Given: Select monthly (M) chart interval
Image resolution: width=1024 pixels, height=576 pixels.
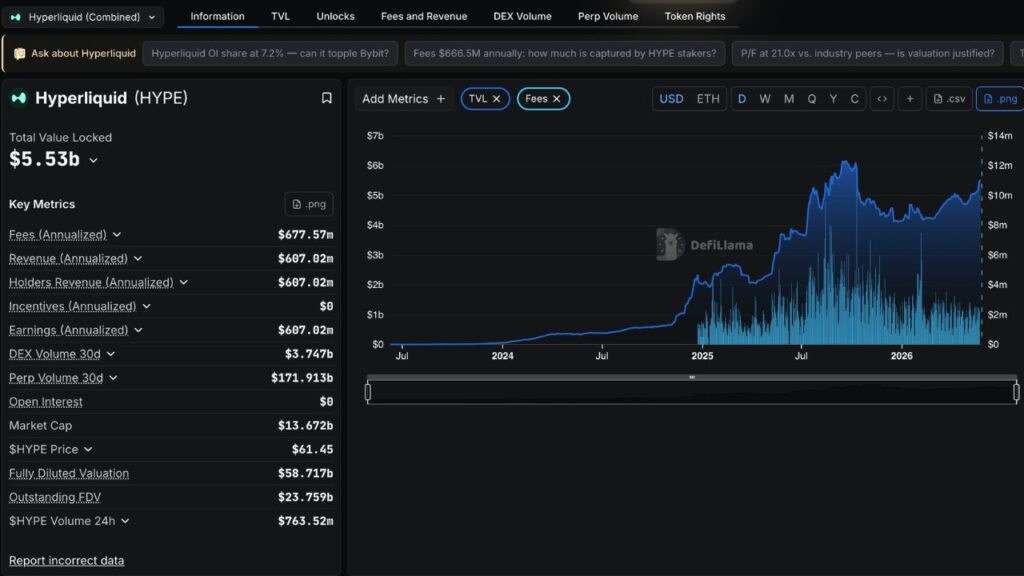Looking at the screenshot, I should pos(789,99).
